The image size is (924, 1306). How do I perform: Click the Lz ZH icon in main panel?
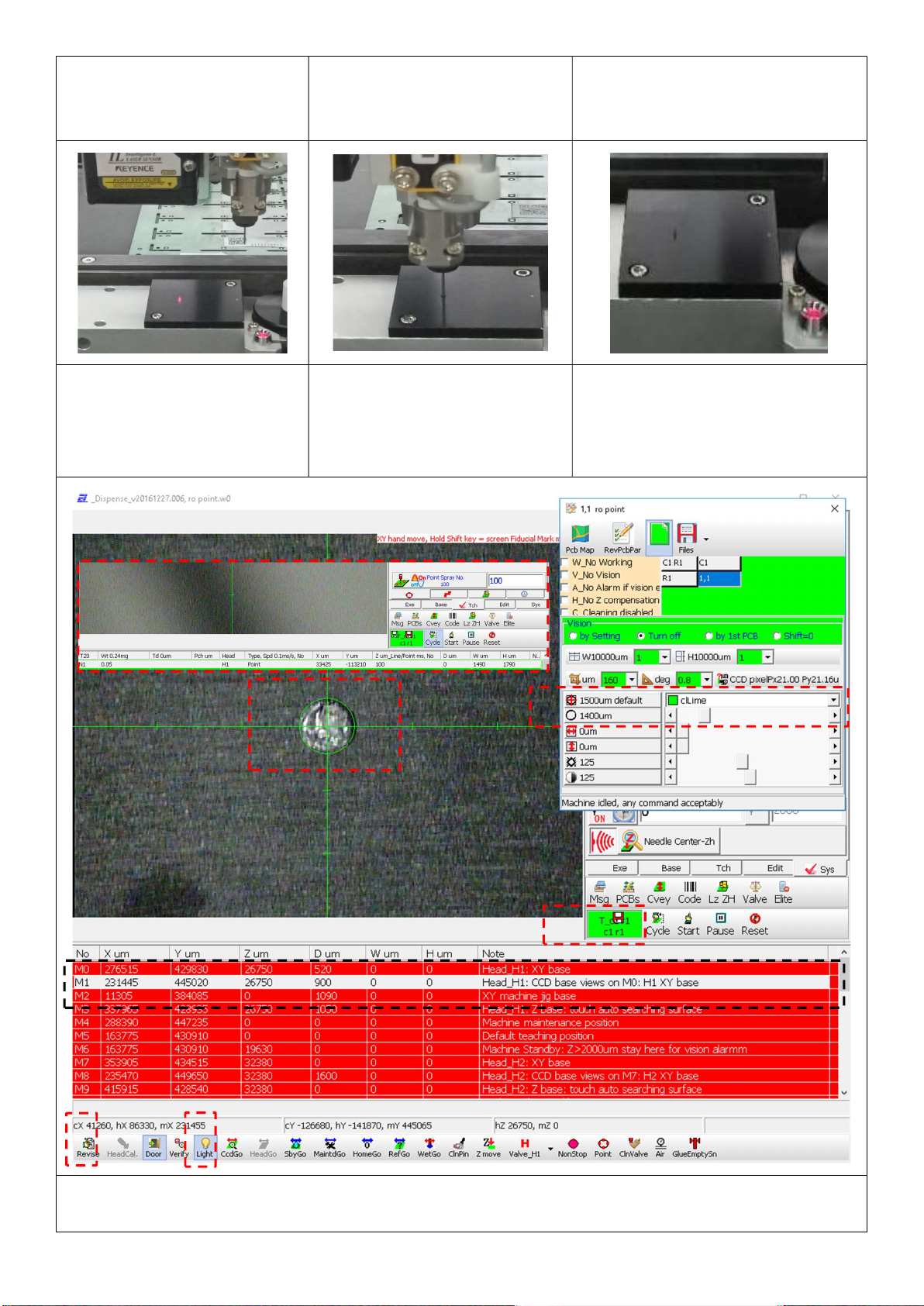point(722,893)
